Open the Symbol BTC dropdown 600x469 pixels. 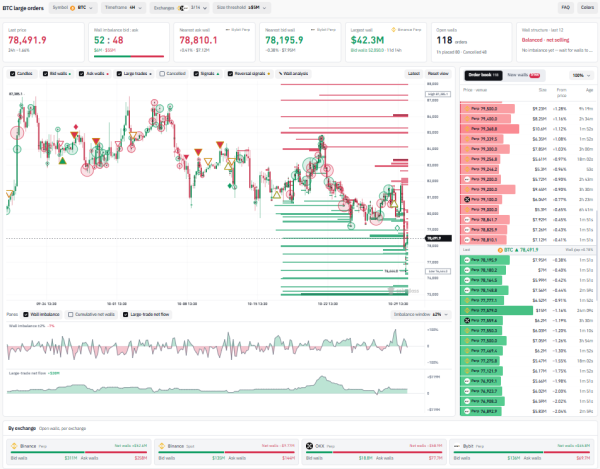[x=73, y=8]
